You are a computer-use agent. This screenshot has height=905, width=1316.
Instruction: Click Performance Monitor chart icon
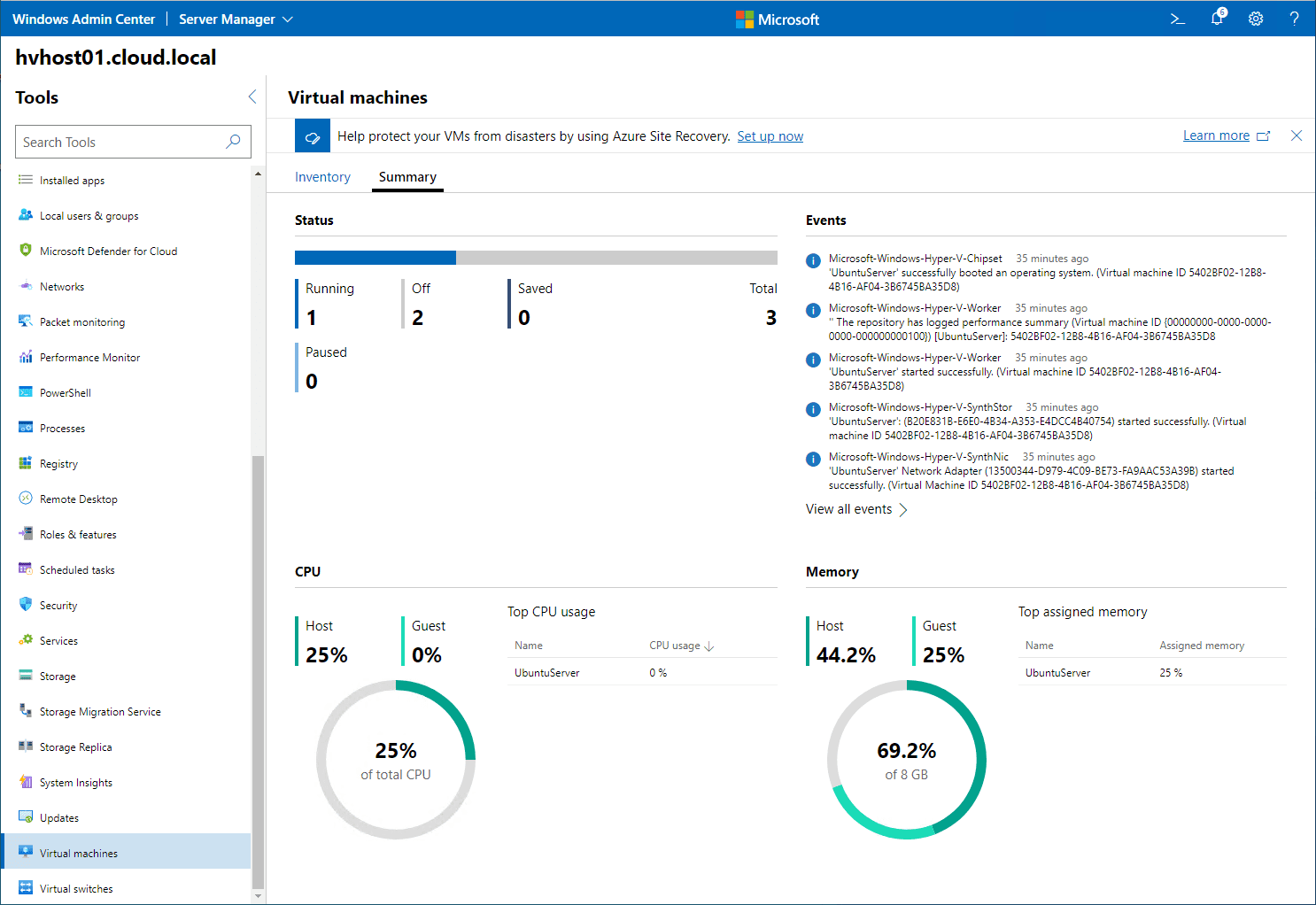[26, 357]
